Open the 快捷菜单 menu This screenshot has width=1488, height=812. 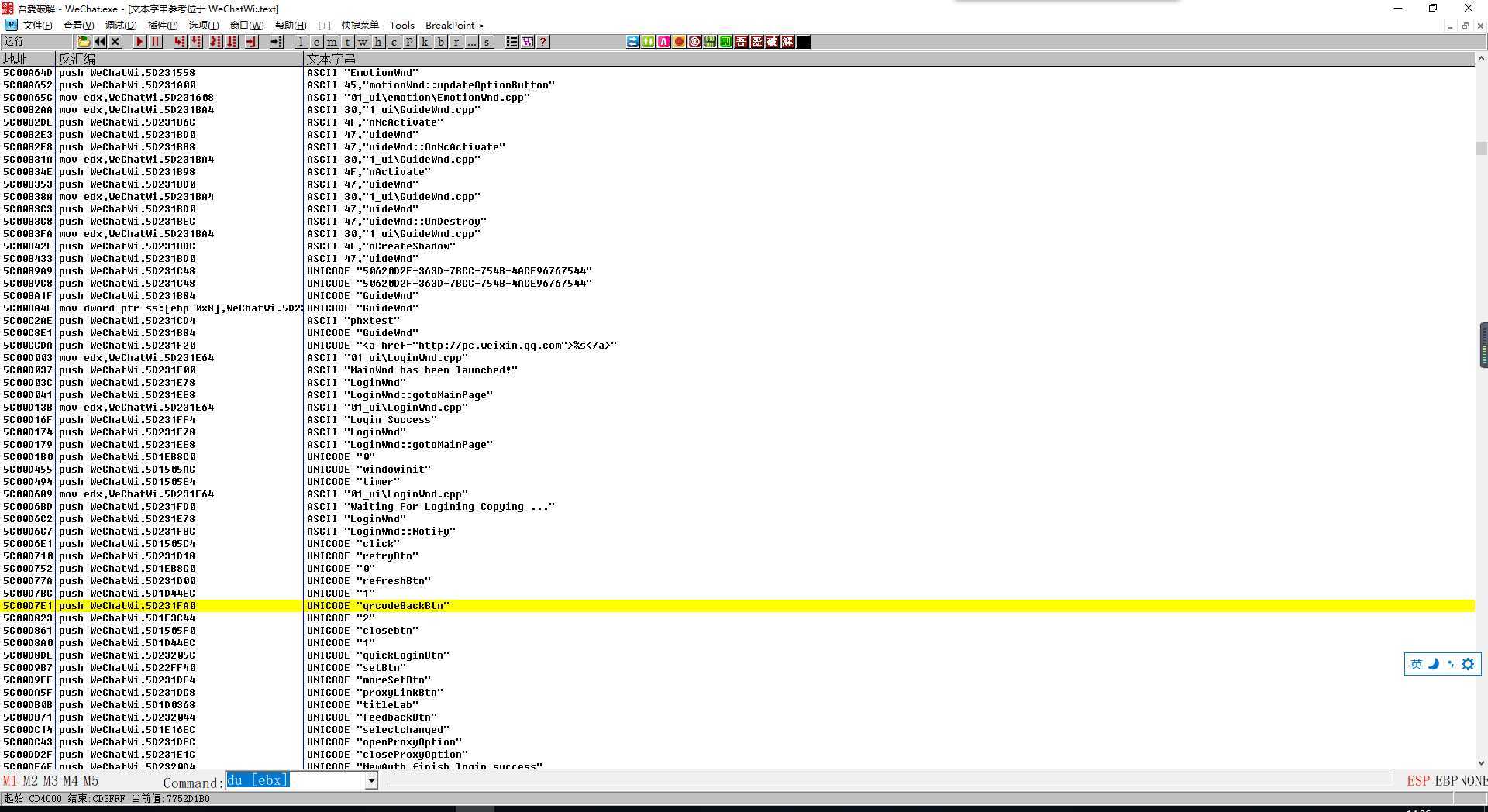tap(360, 26)
